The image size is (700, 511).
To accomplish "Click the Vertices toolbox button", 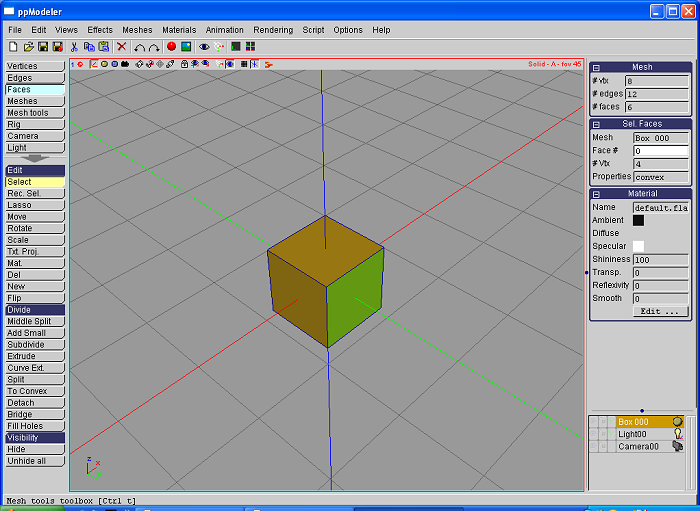I will click(x=35, y=66).
